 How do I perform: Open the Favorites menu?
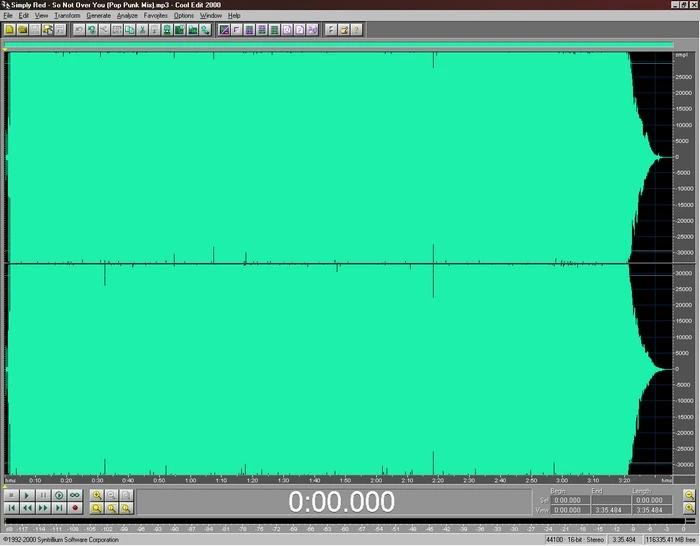(x=156, y=16)
